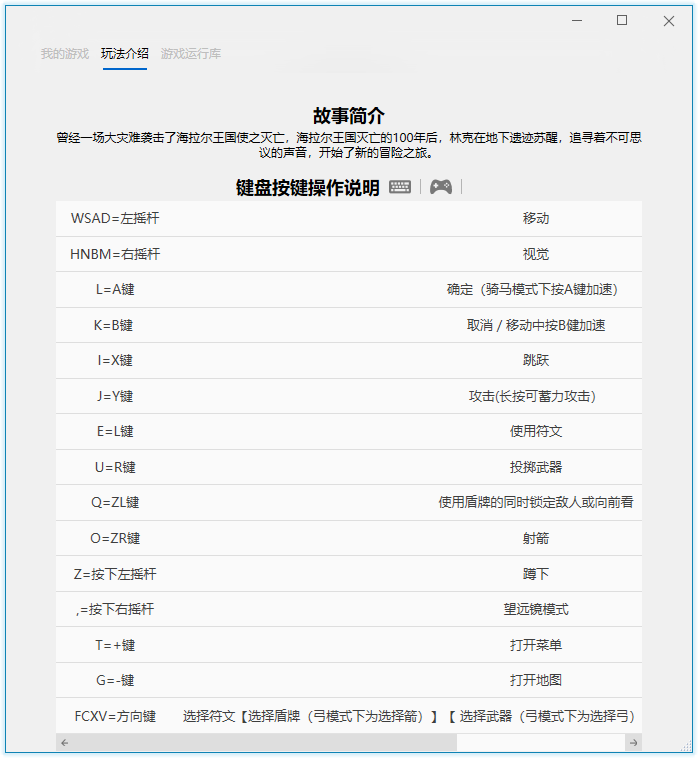Select the 使用符文 action cell
This screenshot has width=698, height=758.
point(535,432)
